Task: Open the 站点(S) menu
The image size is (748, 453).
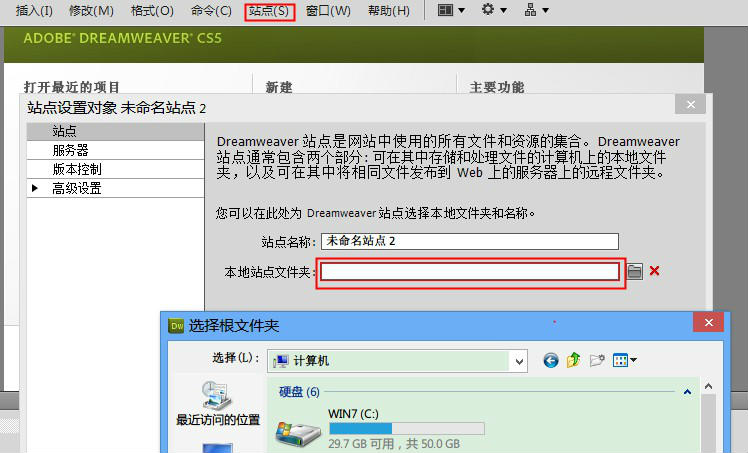Action: pyautogui.click(x=270, y=11)
